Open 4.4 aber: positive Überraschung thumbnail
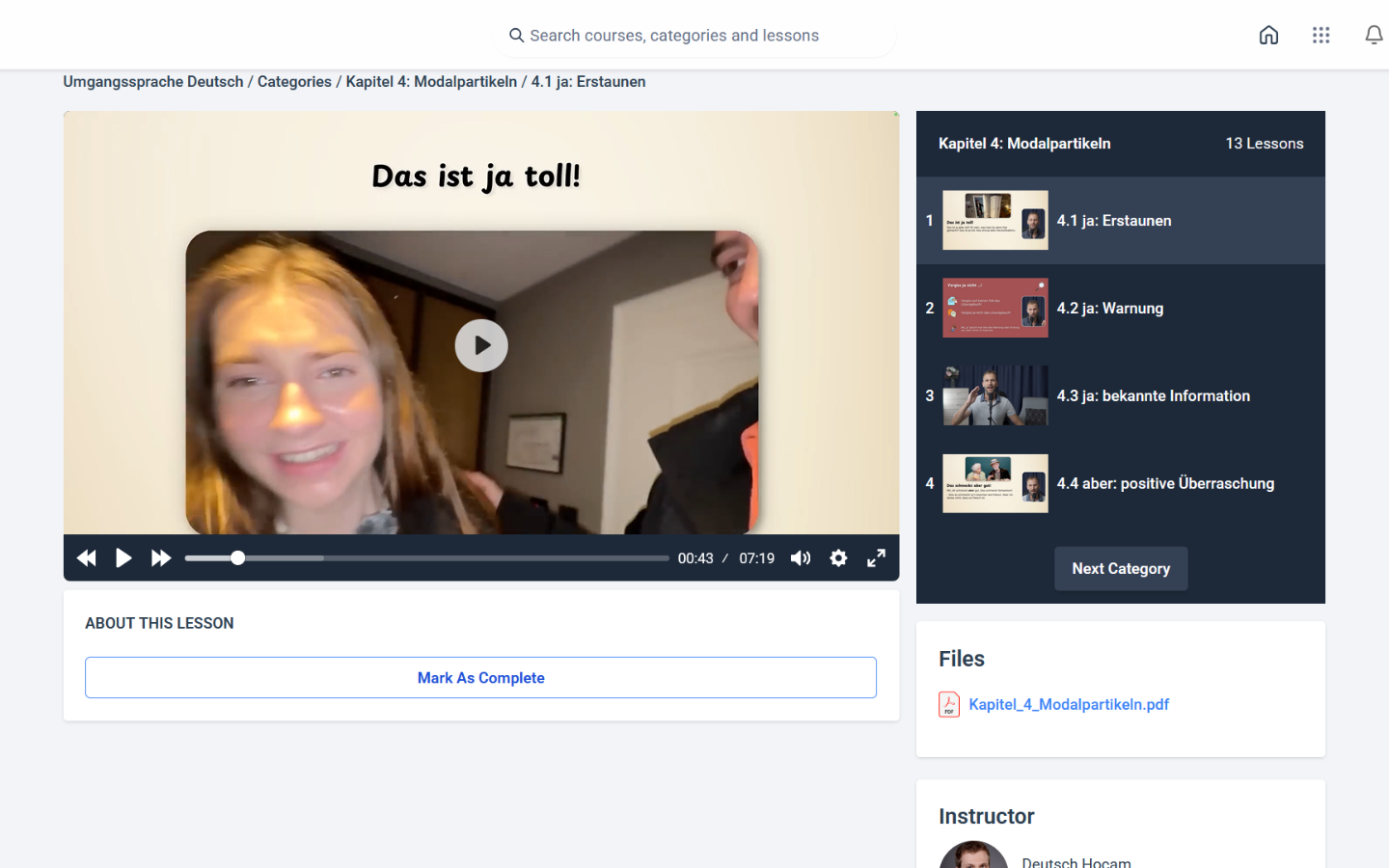This screenshot has width=1389, height=868. click(x=994, y=484)
